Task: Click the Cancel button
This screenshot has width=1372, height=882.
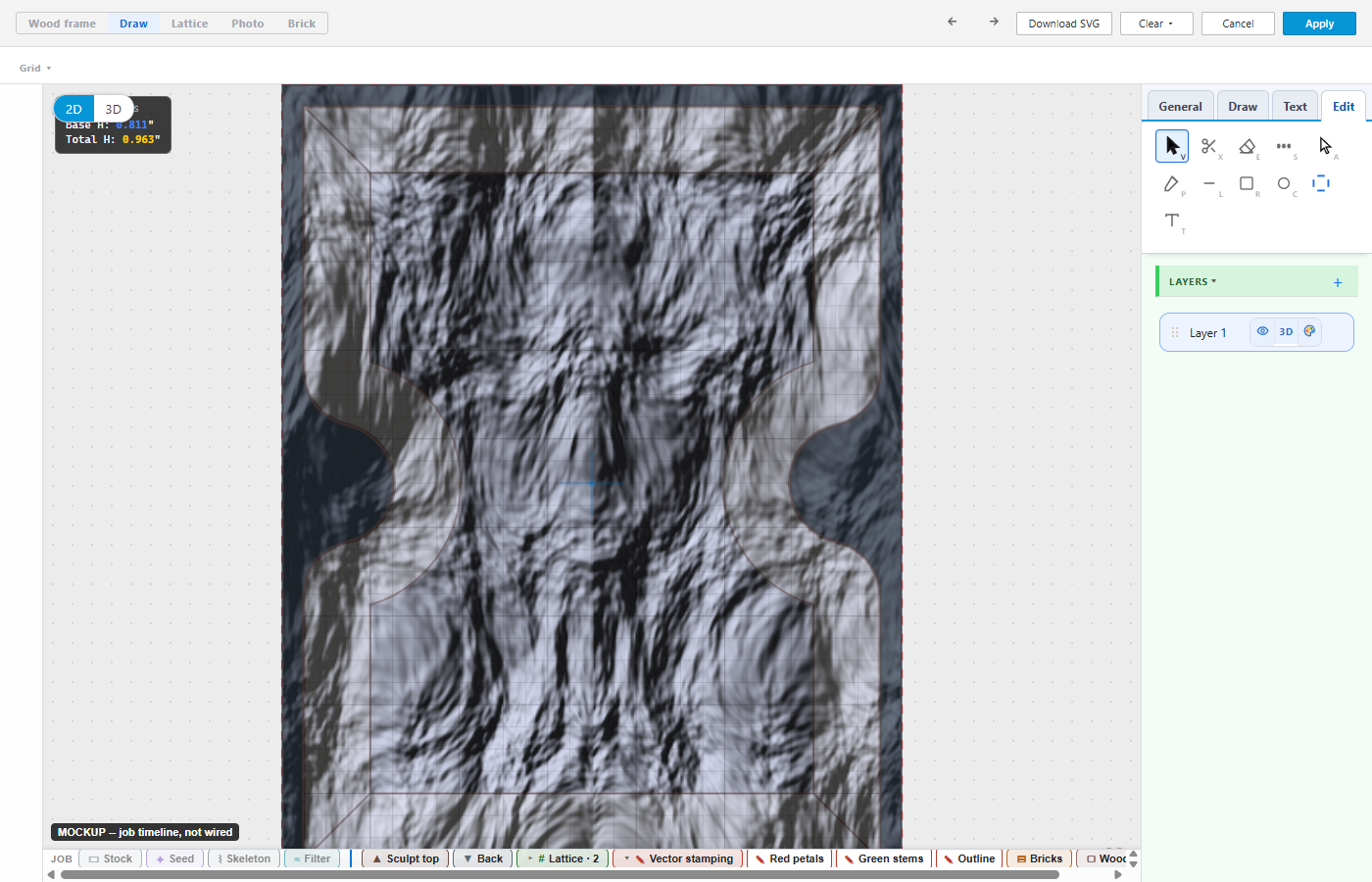Action: [1238, 24]
